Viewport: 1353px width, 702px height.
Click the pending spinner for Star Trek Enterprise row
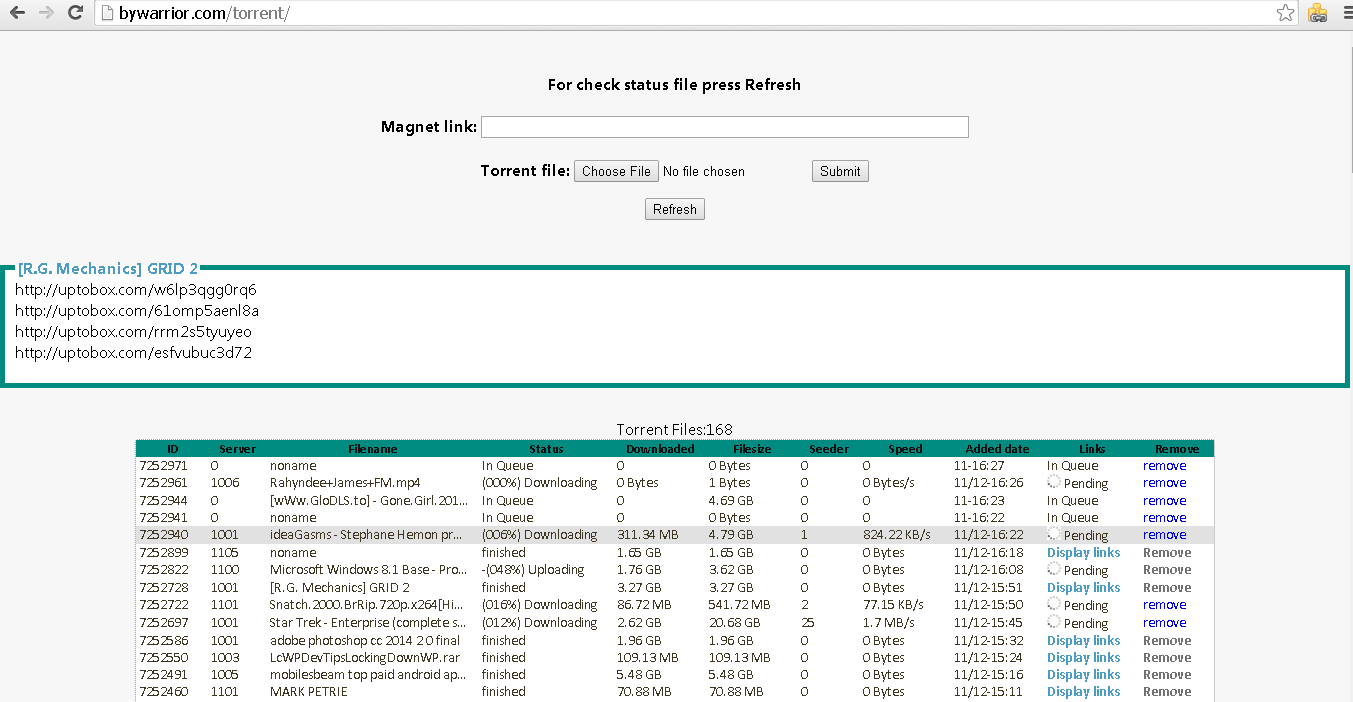tap(1054, 622)
